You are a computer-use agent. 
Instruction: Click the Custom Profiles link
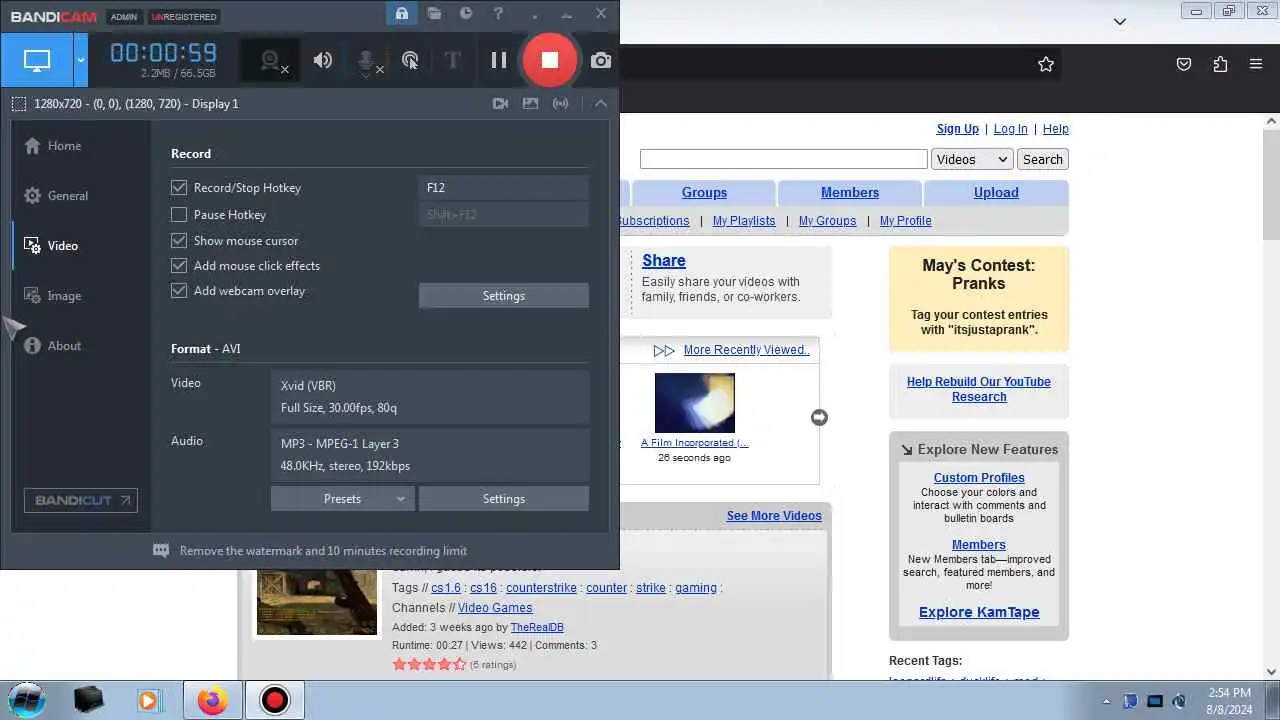pyautogui.click(x=979, y=478)
